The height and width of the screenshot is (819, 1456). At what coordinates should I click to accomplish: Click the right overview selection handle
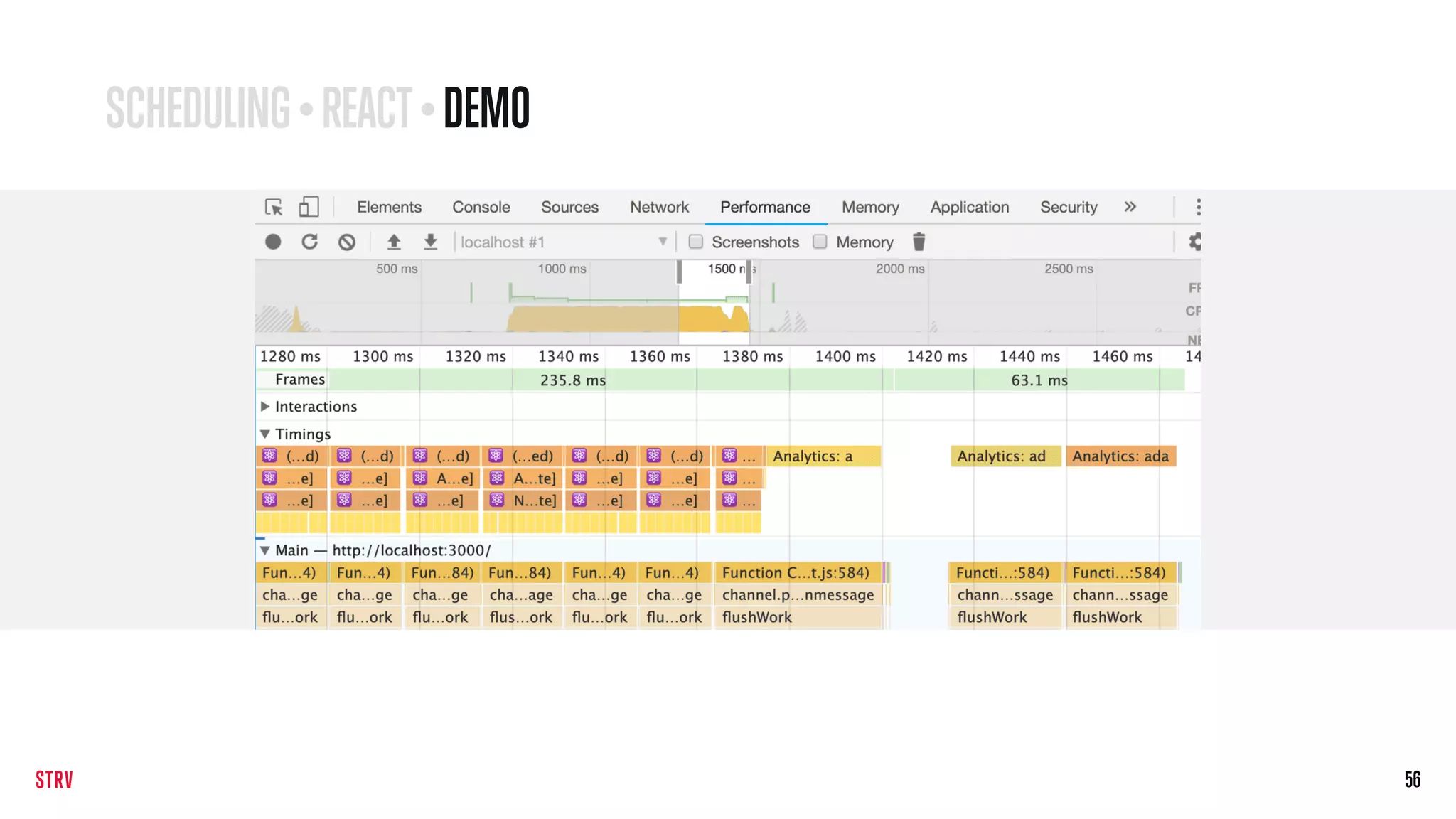click(x=749, y=271)
